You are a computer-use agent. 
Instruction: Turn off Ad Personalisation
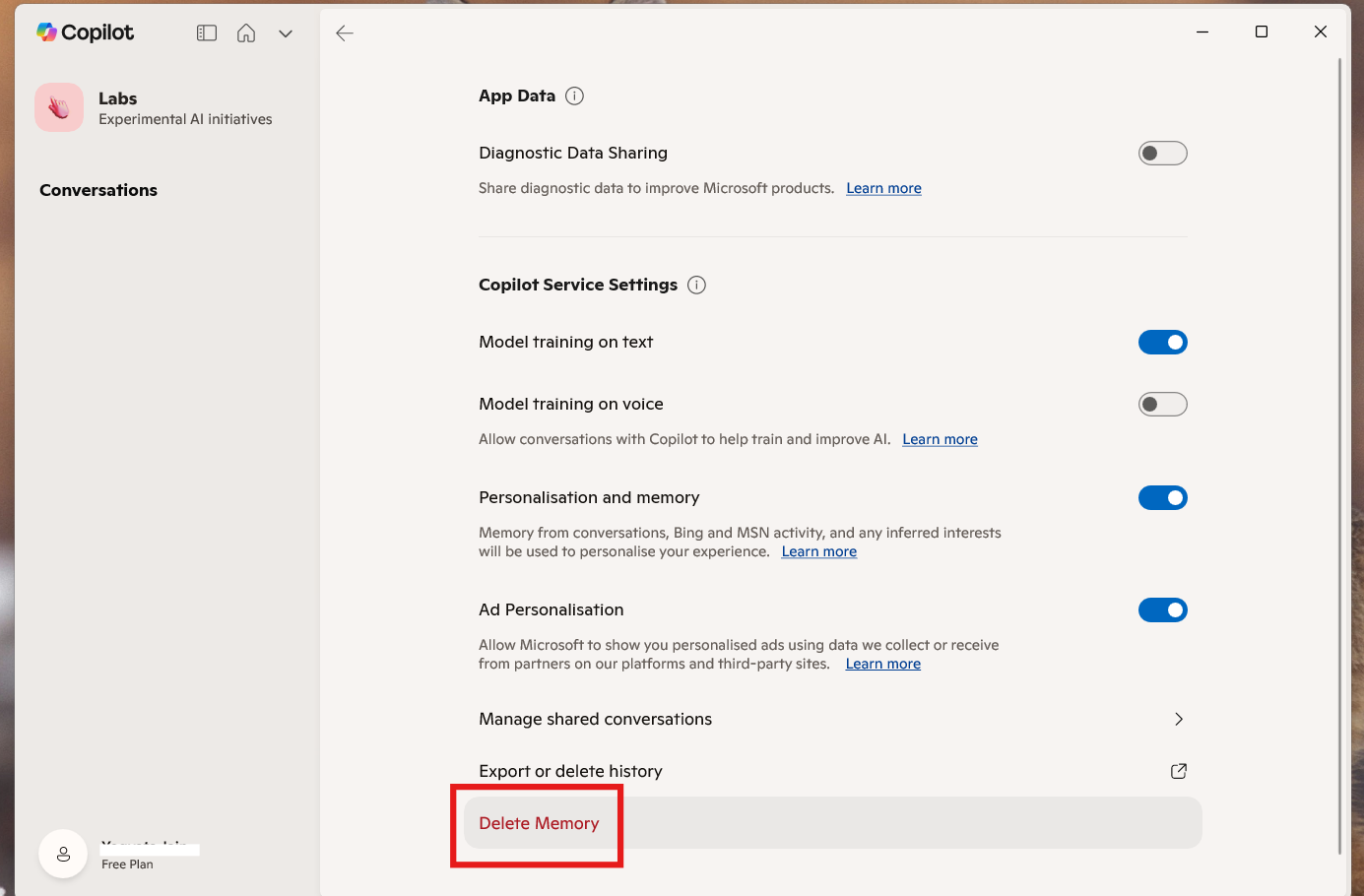pyautogui.click(x=1163, y=609)
